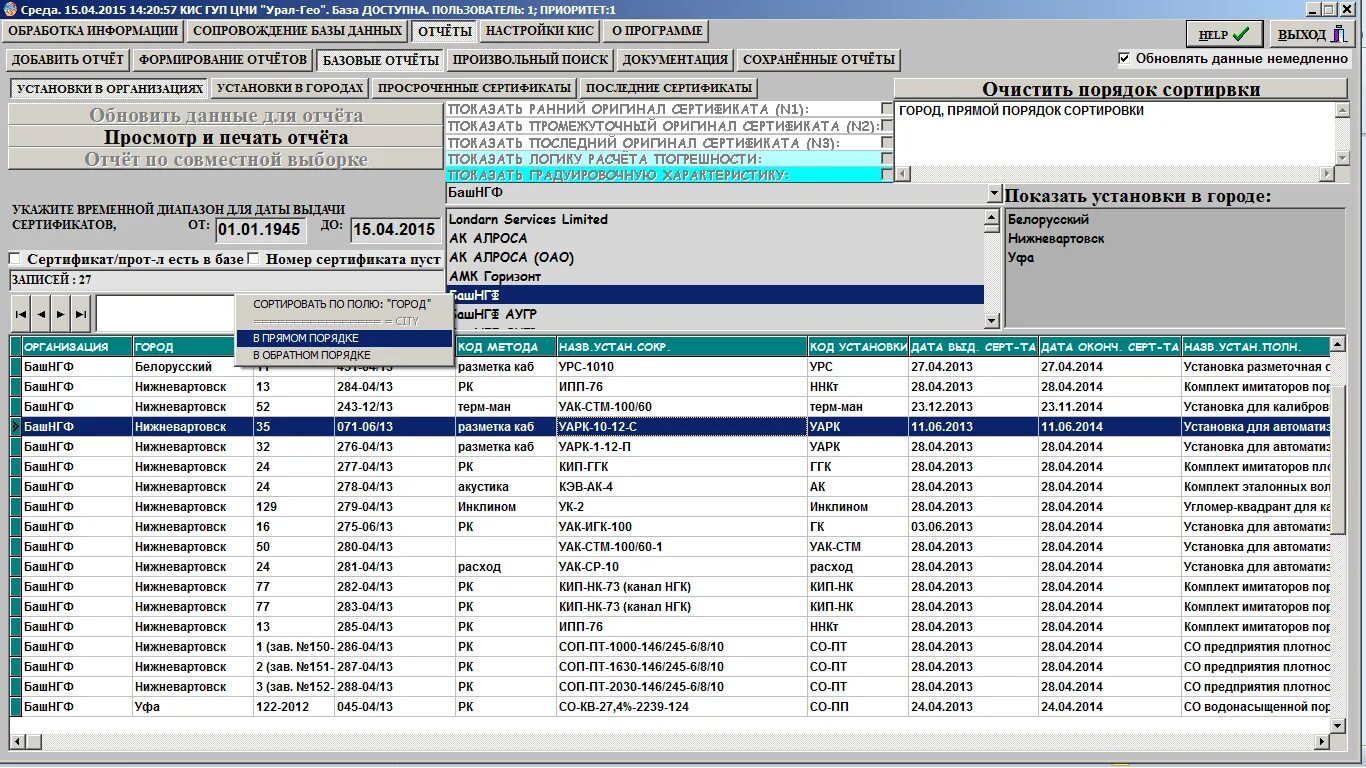The image size is (1366, 768).
Task: Click the start date field 01.01.1945
Action: point(259,229)
